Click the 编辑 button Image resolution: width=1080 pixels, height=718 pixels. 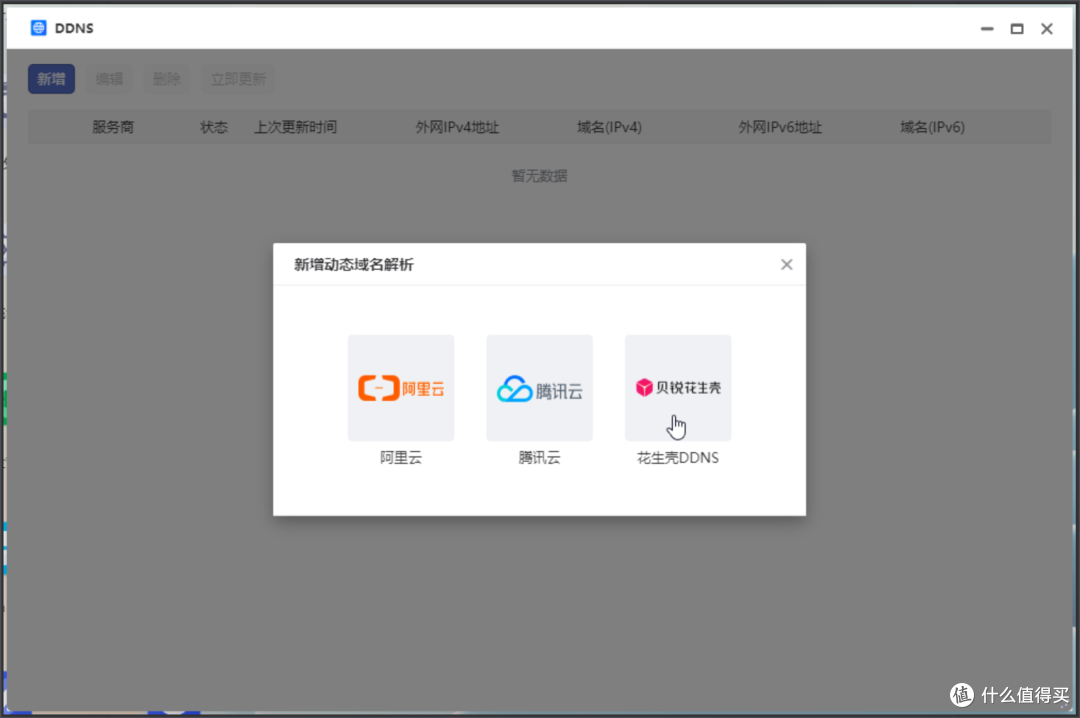click(108, 78)
